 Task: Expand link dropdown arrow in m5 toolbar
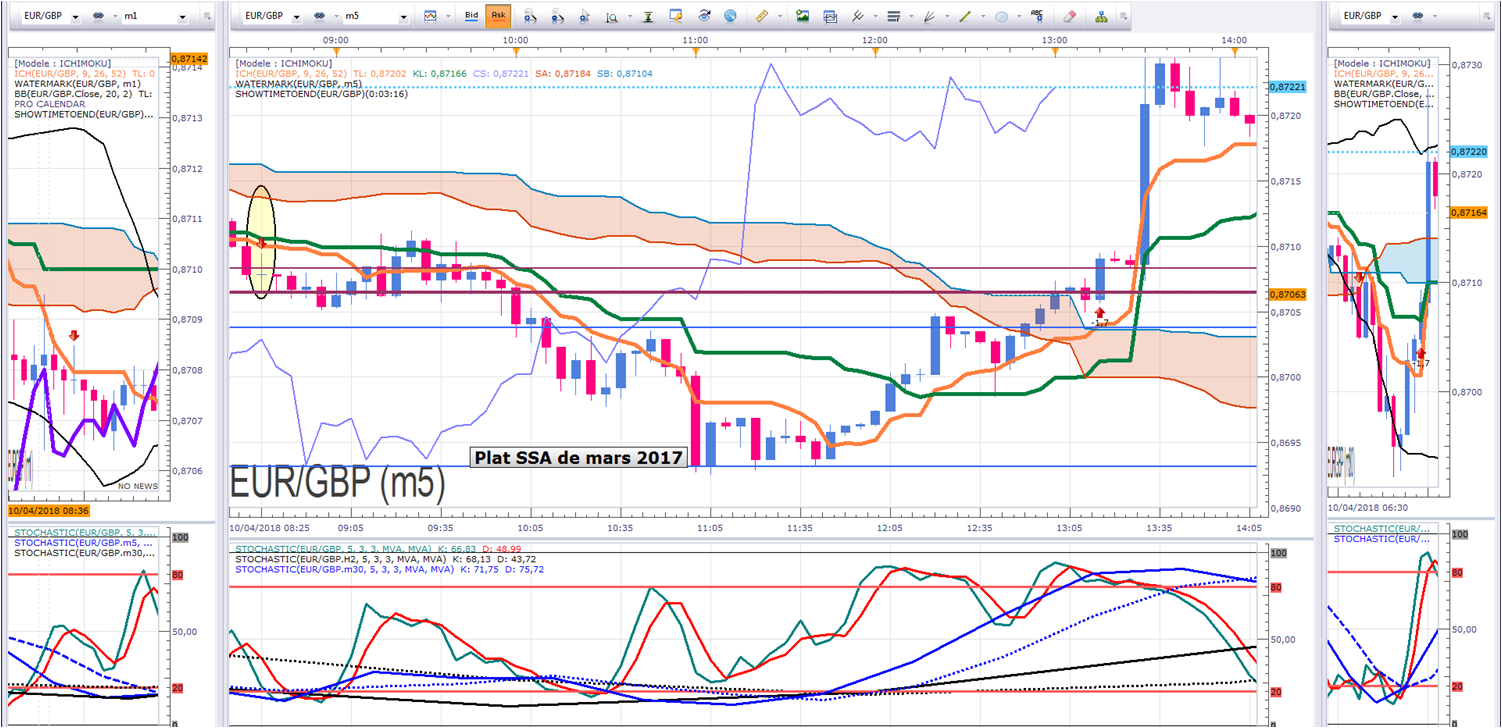(x=334, y=17)
